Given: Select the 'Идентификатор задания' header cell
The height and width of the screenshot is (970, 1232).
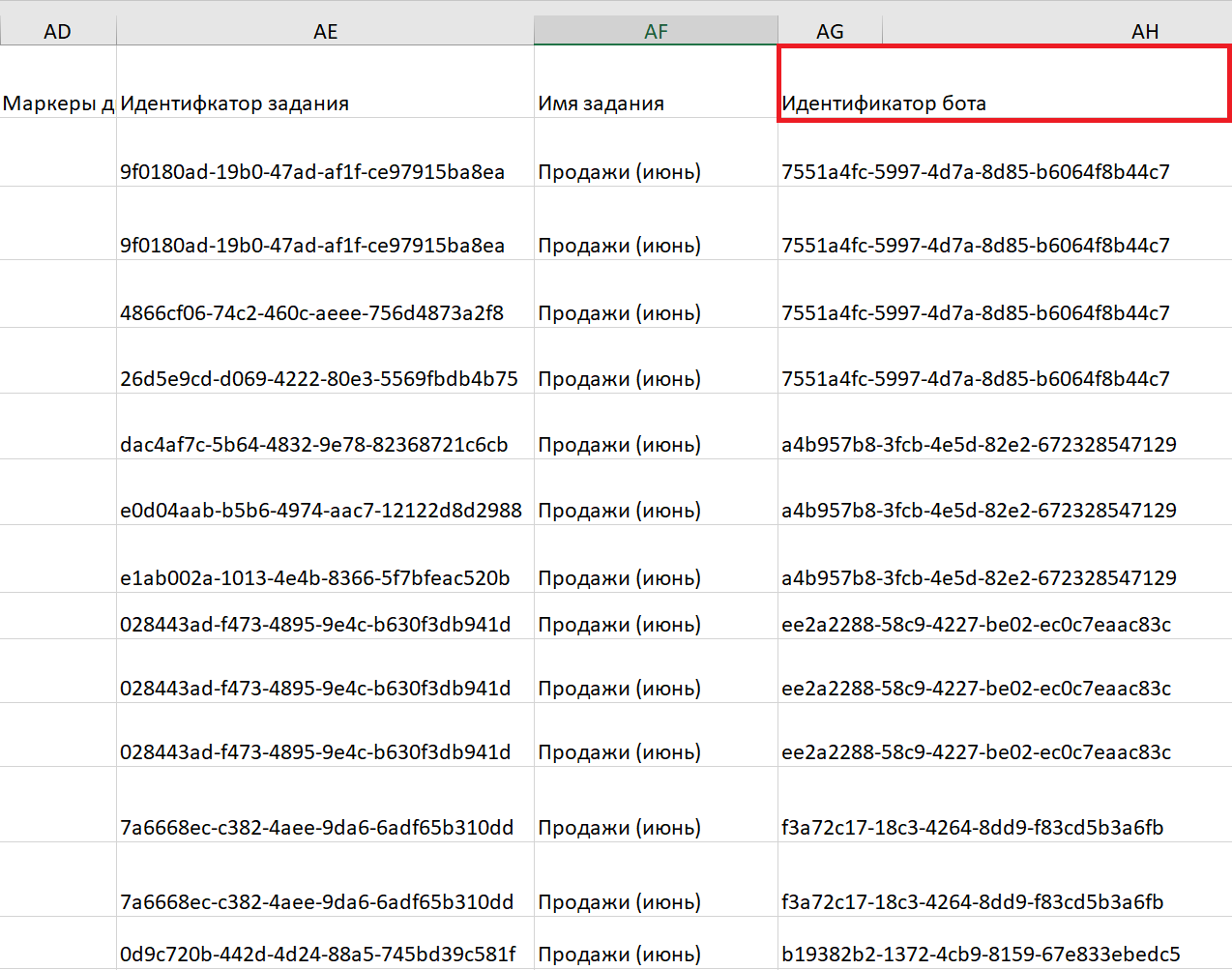Looking at the screenshot, I should (325, 103).
